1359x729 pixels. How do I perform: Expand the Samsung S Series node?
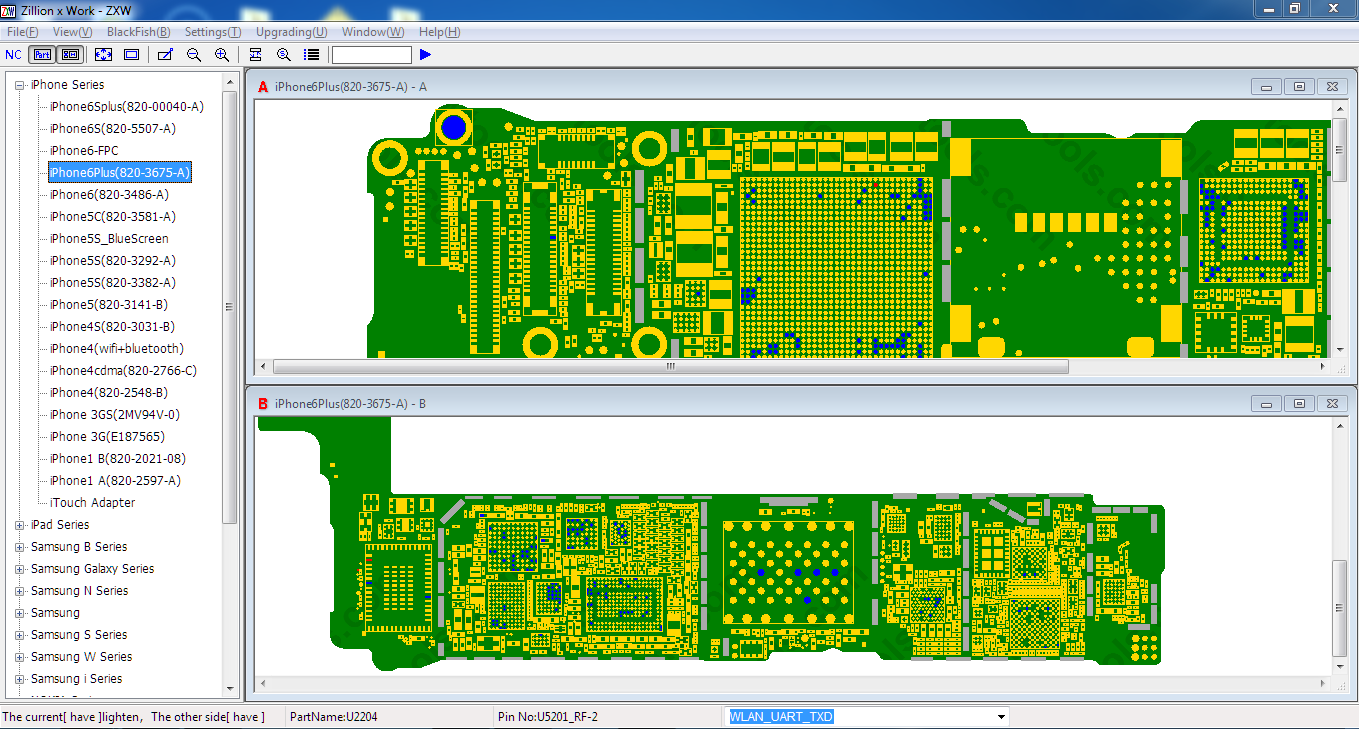tap(20, 635)
